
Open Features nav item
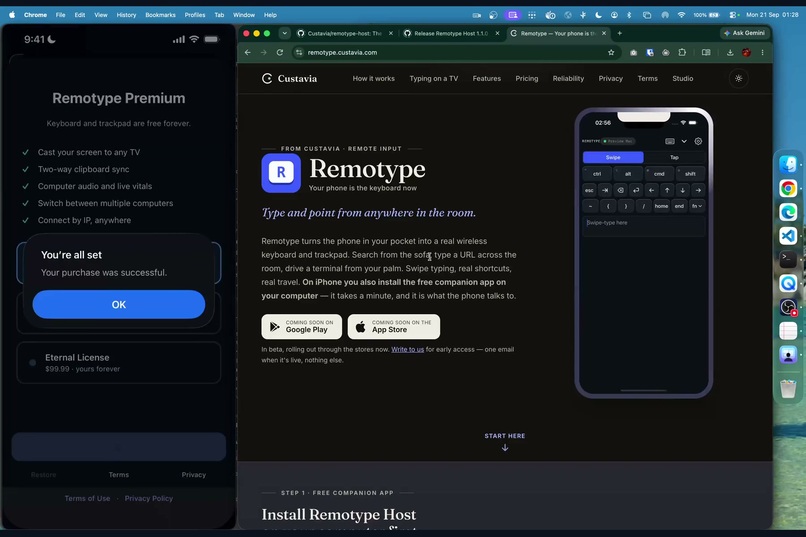[487, 79]
